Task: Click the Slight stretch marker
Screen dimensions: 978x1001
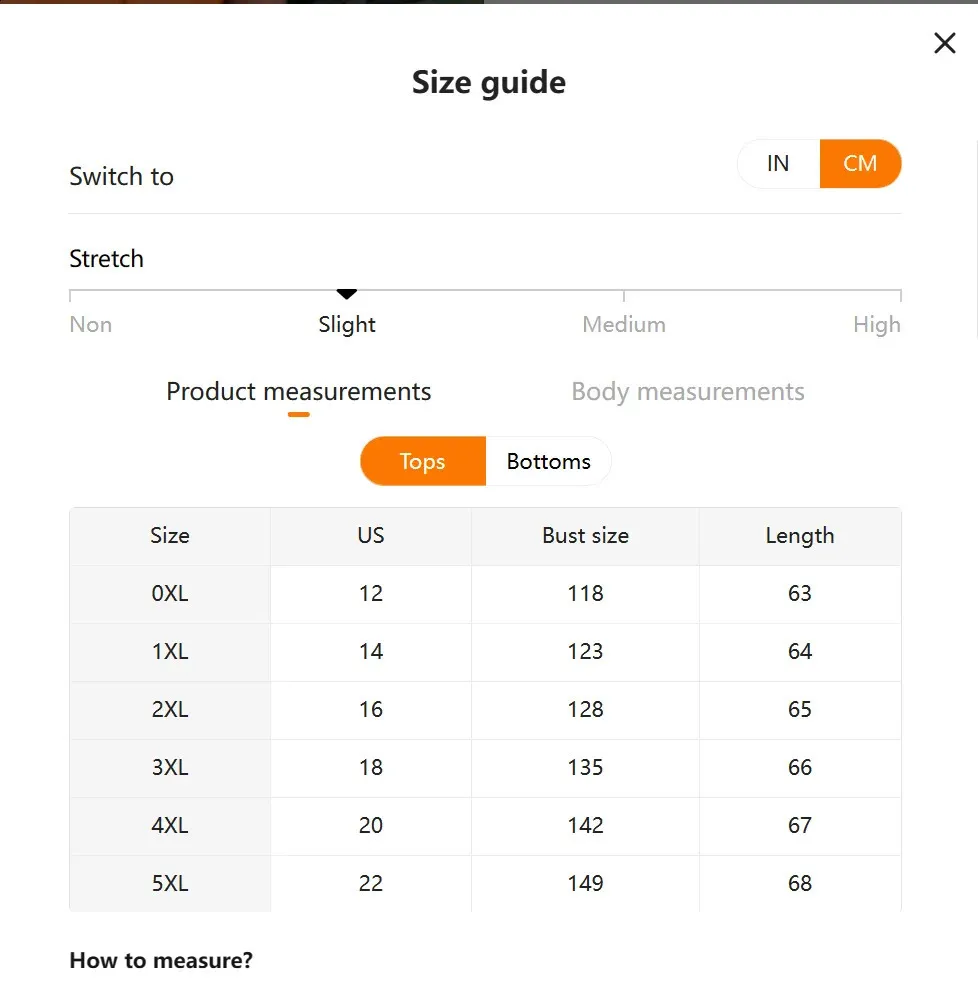Action: tap(347, 294)
